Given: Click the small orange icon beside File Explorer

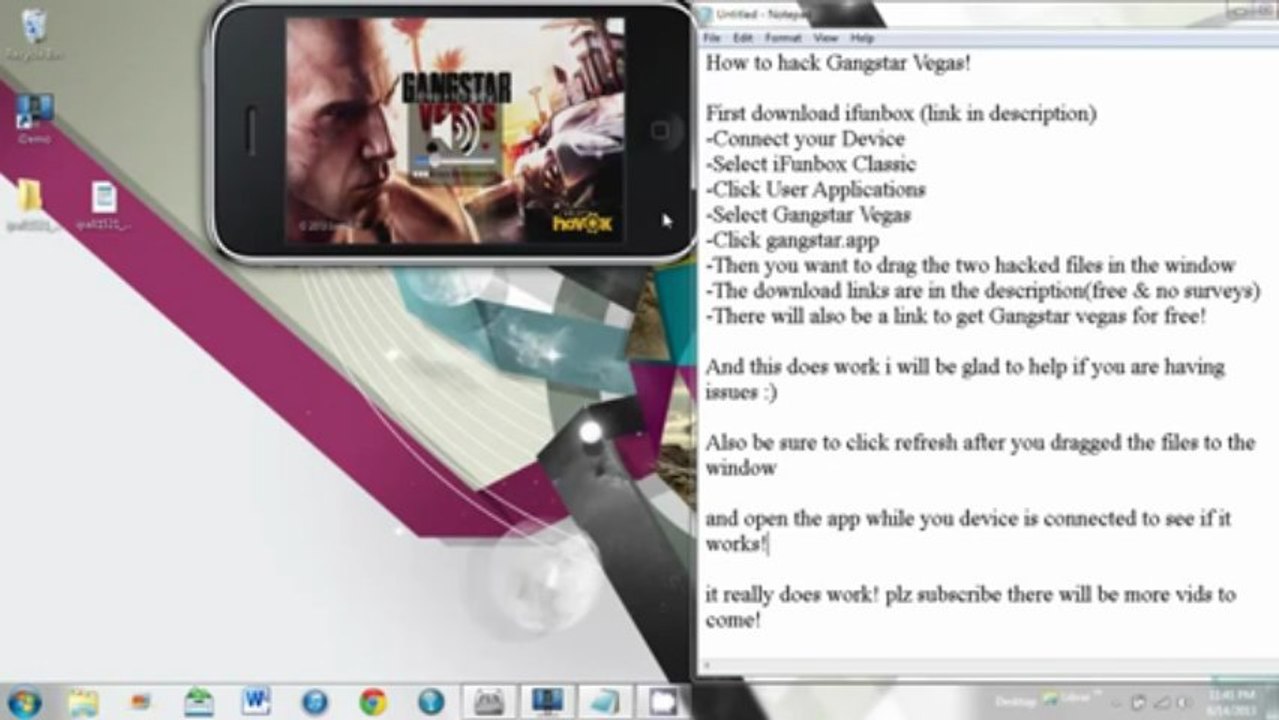Looking at the screenshot, I should click(141, 701).
